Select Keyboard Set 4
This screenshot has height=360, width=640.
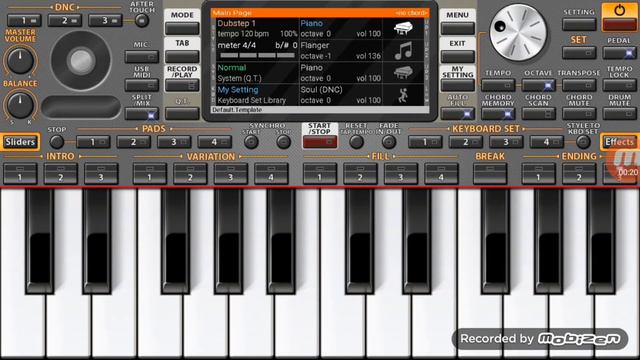click(x=547, y=142)
